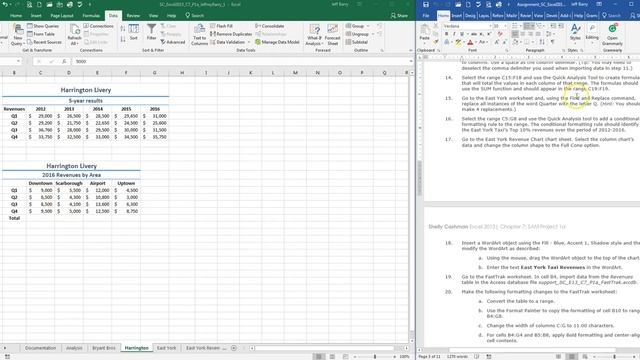Expand the Data Validation dropdown arrow
The width and height of the screenshot is (640, 360).
(x=249, y=42)
